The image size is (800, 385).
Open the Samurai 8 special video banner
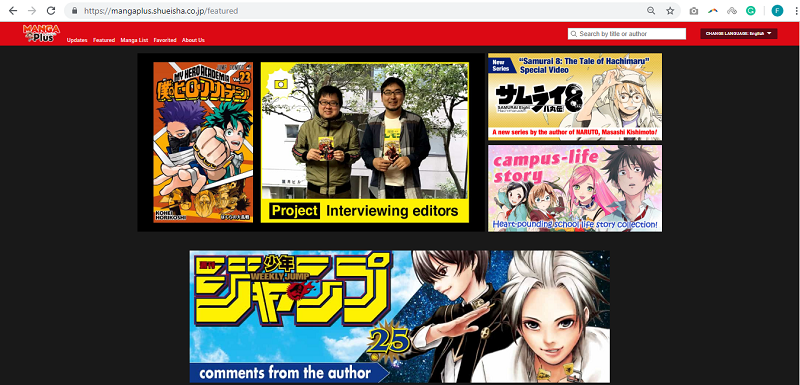(575, 97)
